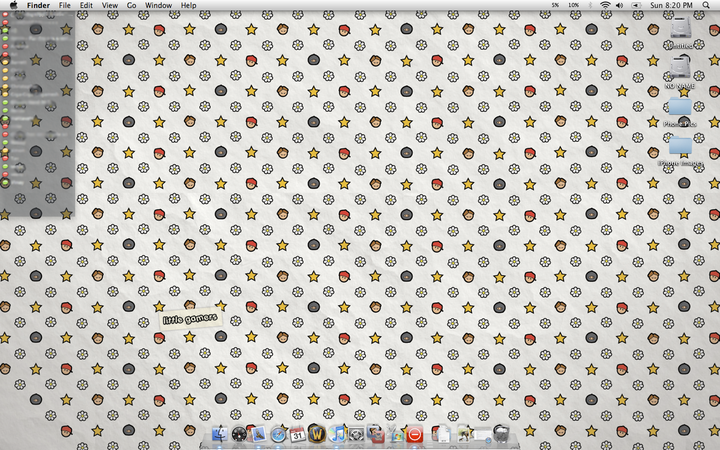Viewport: 720px width, 450px height.
Task: Open the overlapping photos app in Dock
Action: coord(376,433)
